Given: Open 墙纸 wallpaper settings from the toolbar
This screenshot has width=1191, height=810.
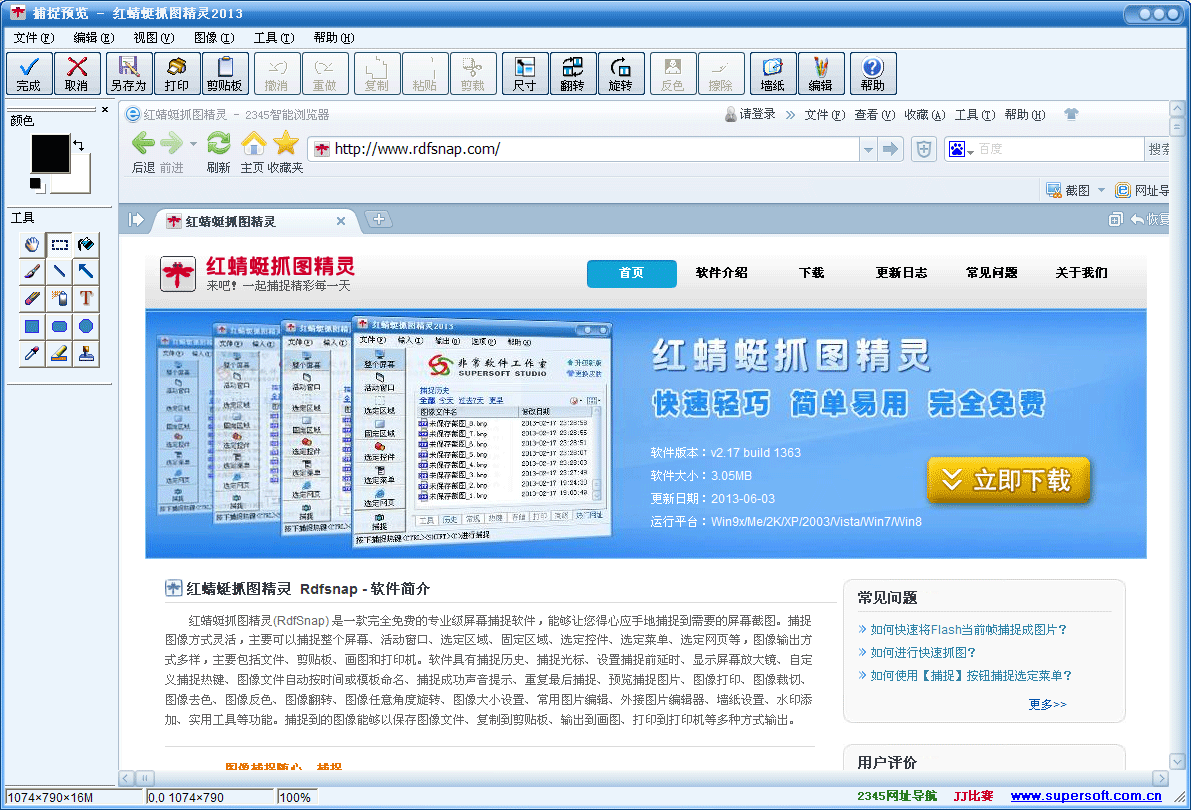Looking at the screenshot, I should pos(771,73).
